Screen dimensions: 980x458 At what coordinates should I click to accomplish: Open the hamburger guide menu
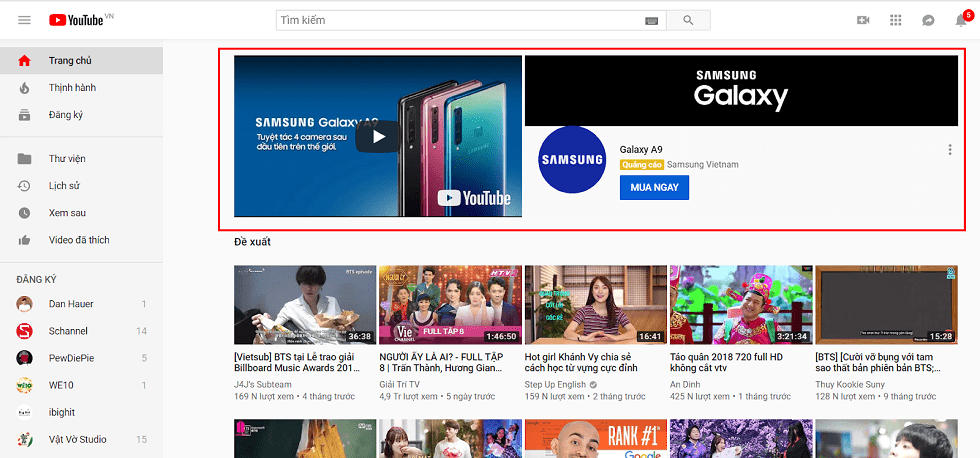tap(24, 20)
